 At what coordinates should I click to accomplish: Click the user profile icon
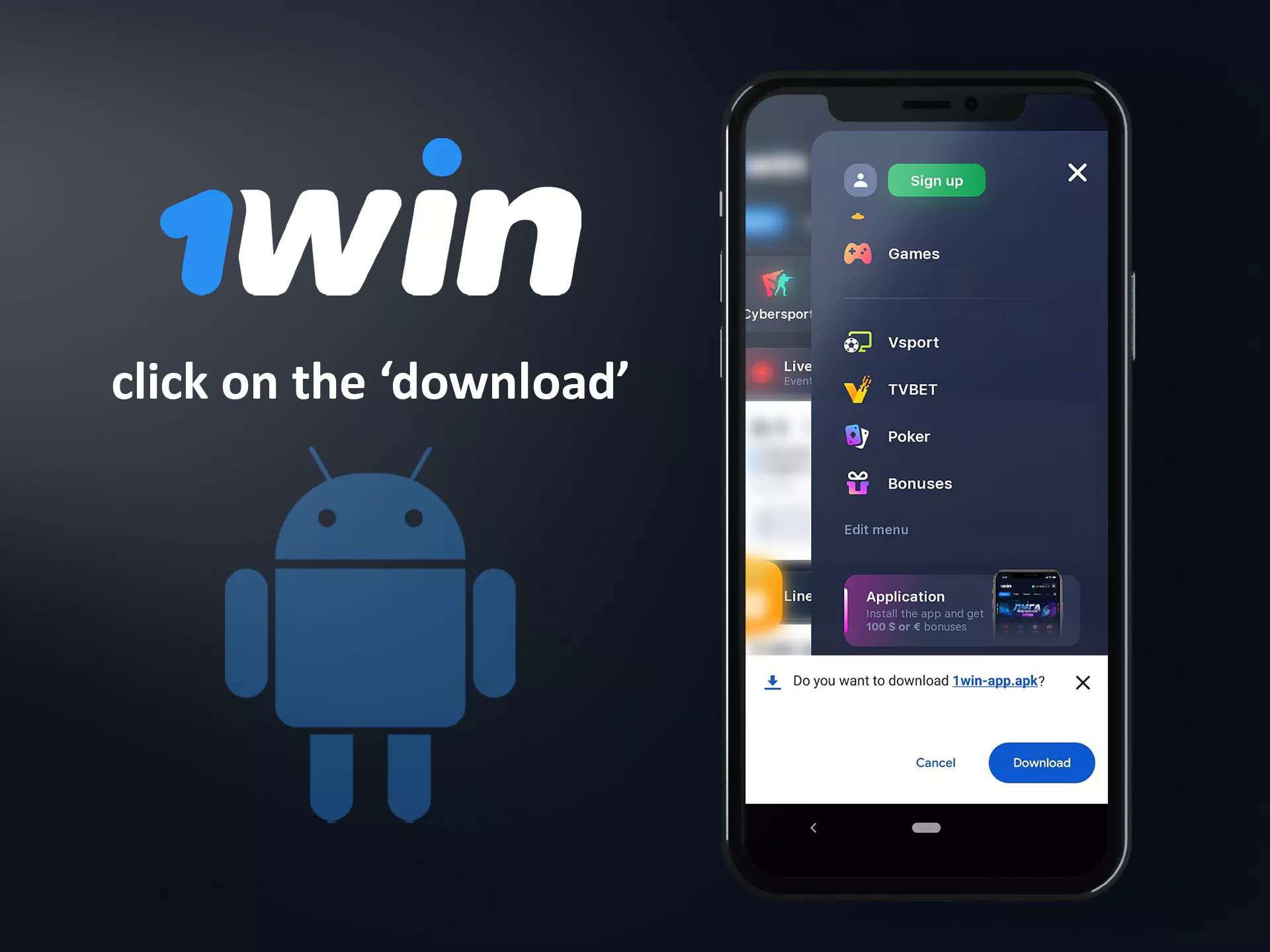[859, 180]
